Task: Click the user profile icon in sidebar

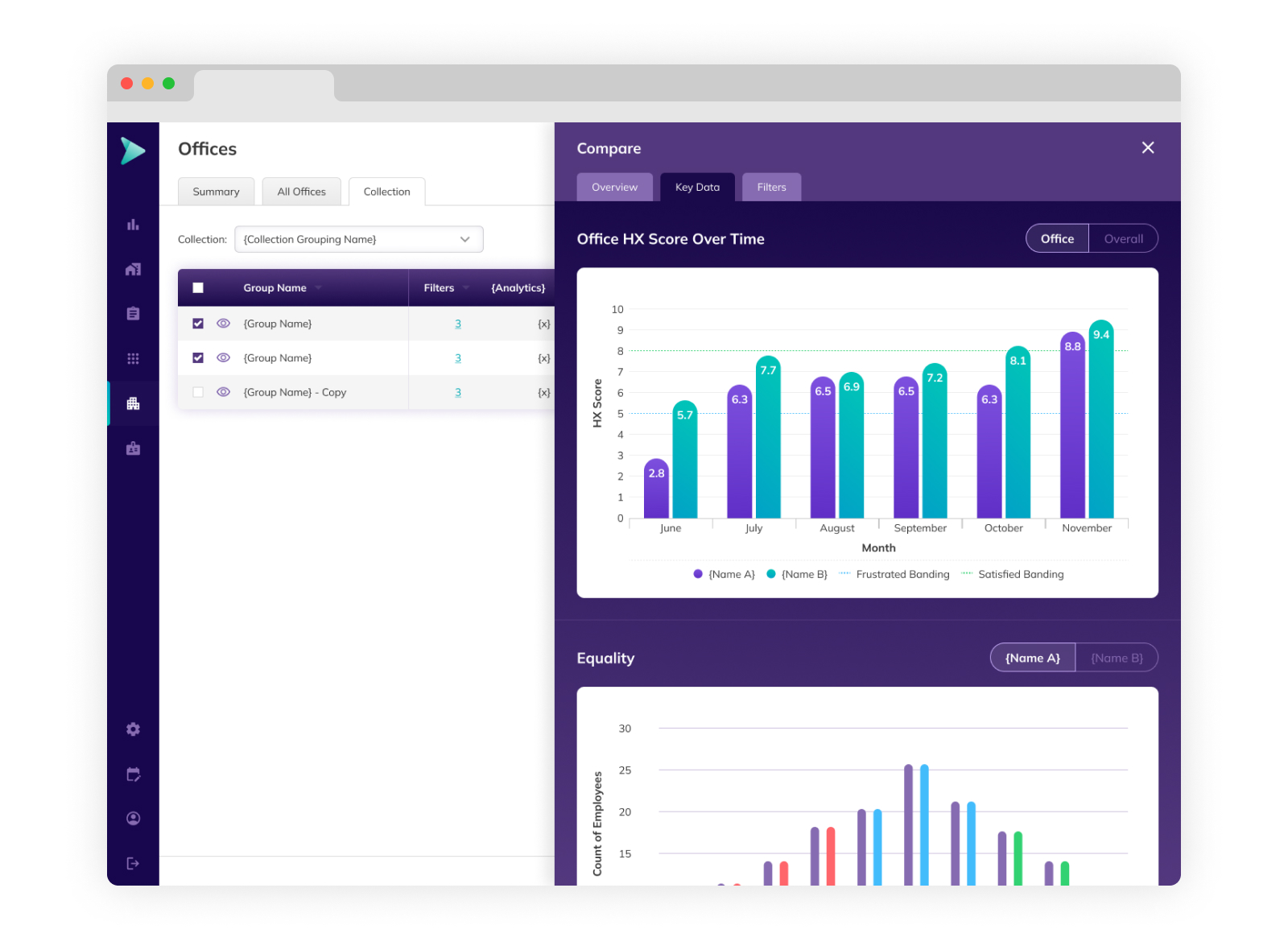Action: tap(133, 819)
